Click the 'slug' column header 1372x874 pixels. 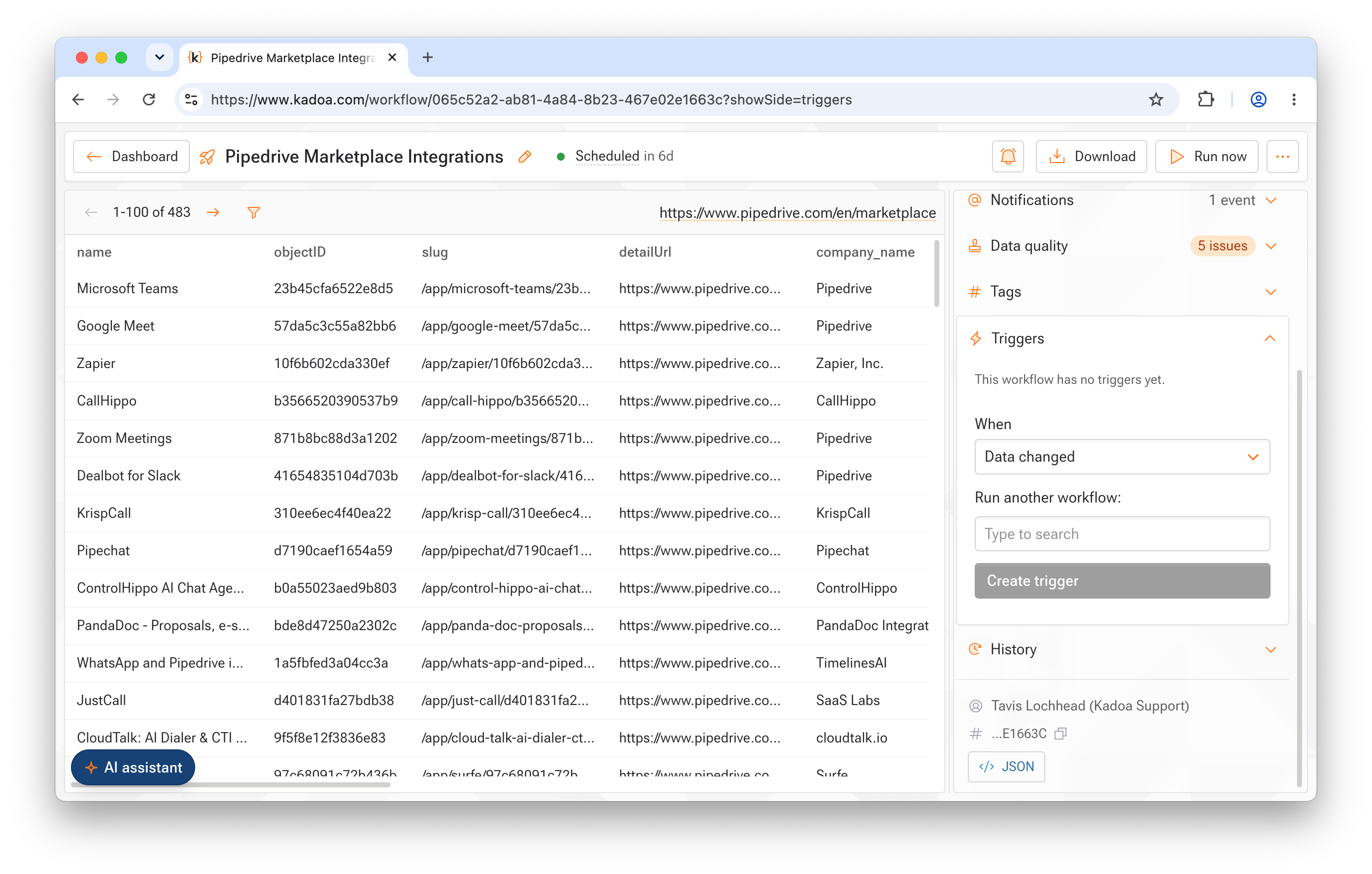(x=435, y=252)
